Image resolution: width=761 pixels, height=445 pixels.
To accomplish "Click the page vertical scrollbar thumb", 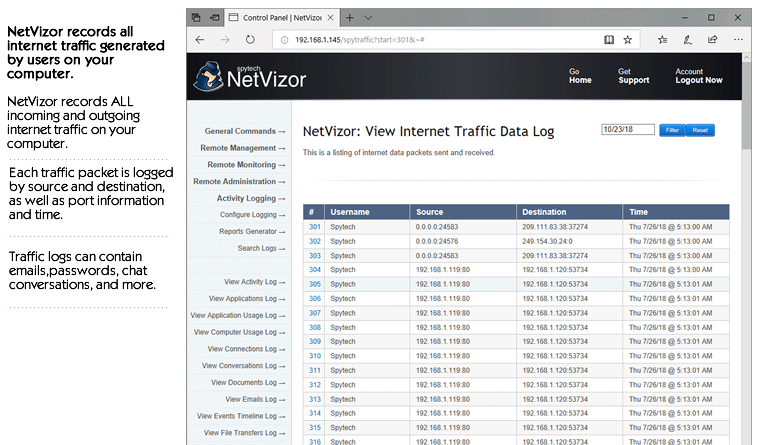I will 746,106.
